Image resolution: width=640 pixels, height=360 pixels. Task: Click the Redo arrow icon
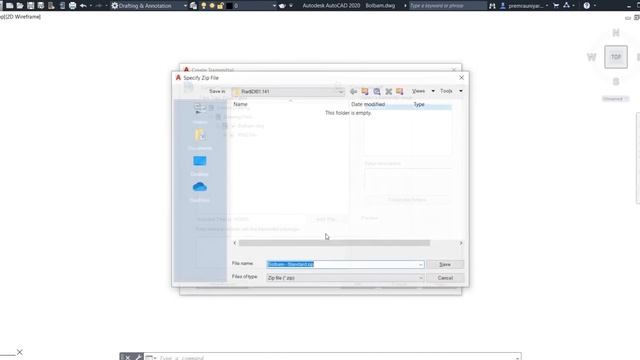(98, 6)
